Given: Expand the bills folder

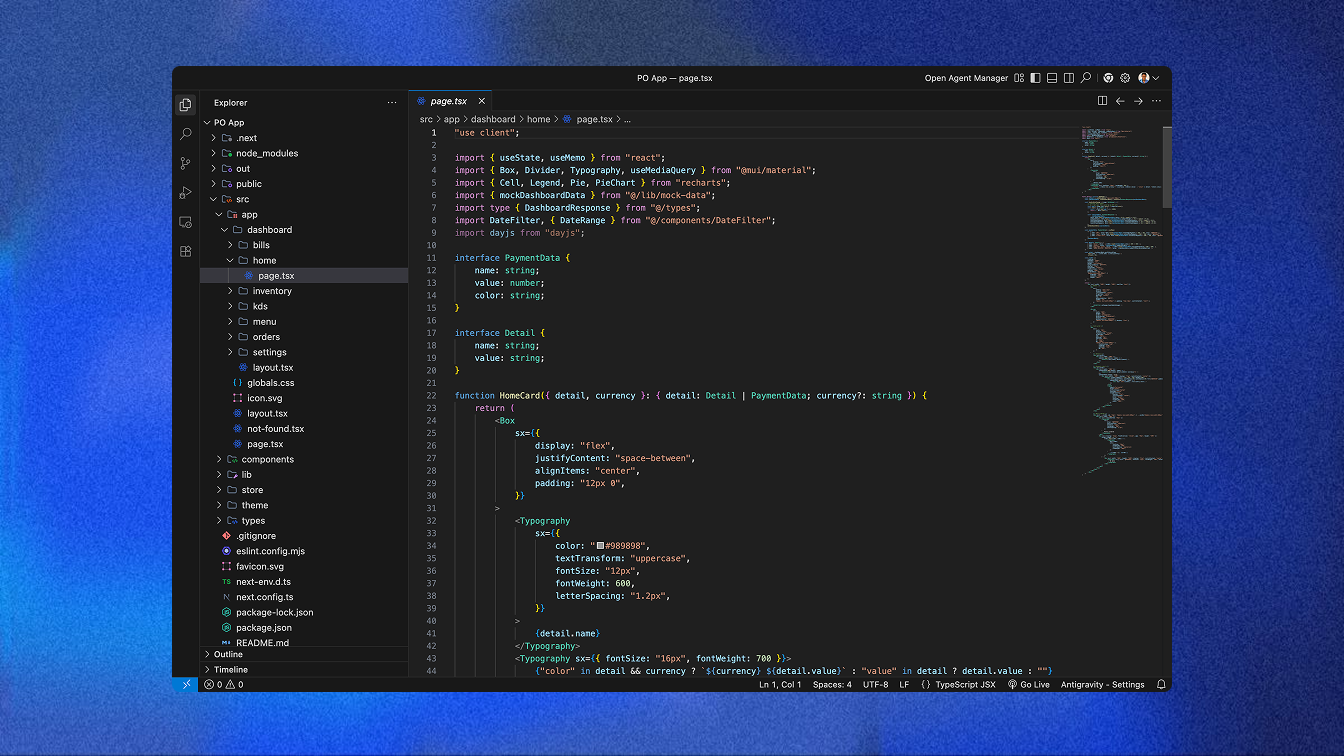Looking at the screenshot, I should click(x=304, y=245).
